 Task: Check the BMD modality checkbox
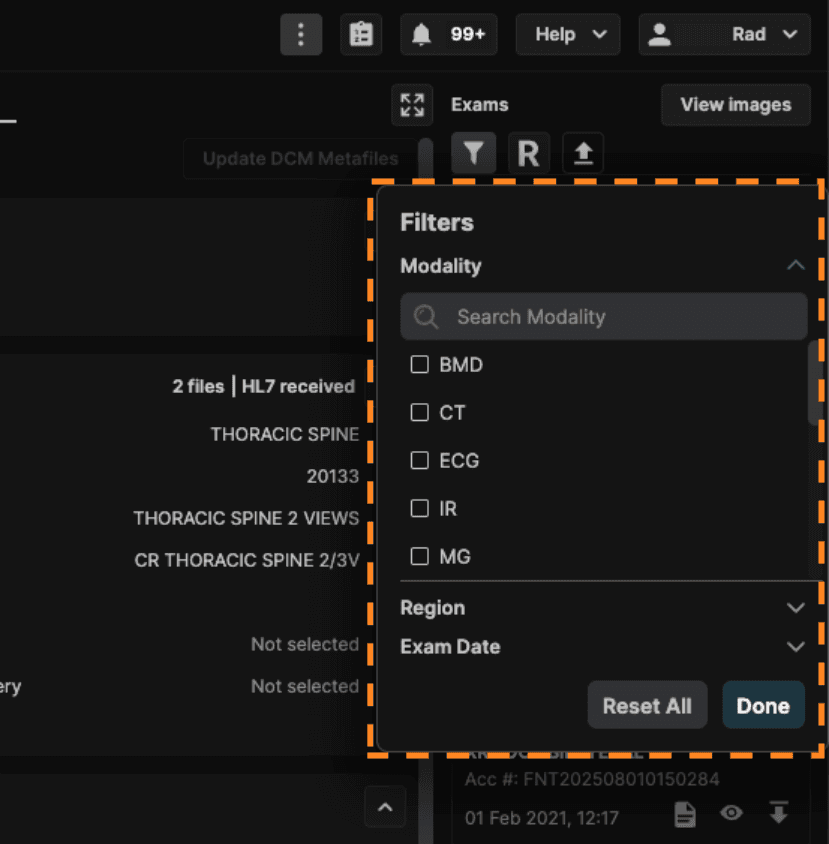pos(419,364)
